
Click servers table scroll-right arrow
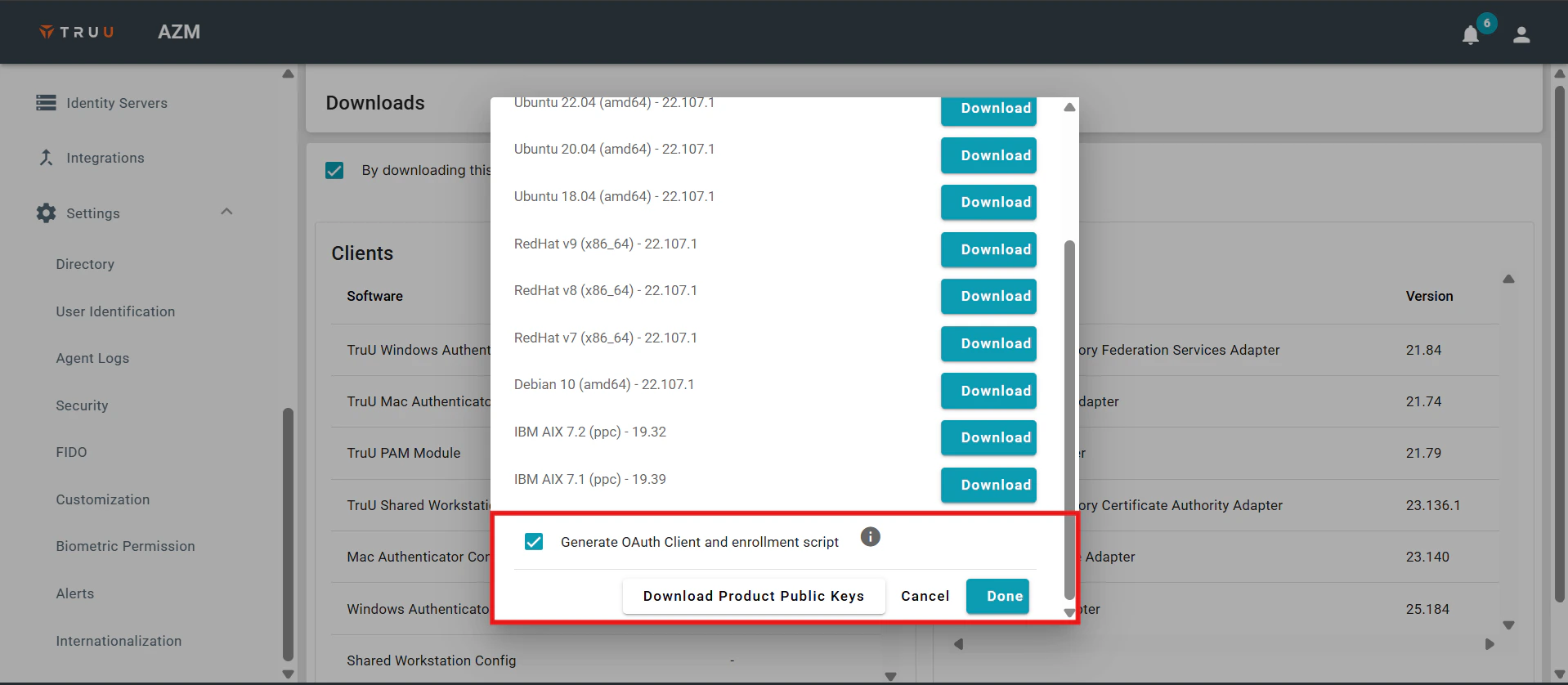[x=1490, y=644]
